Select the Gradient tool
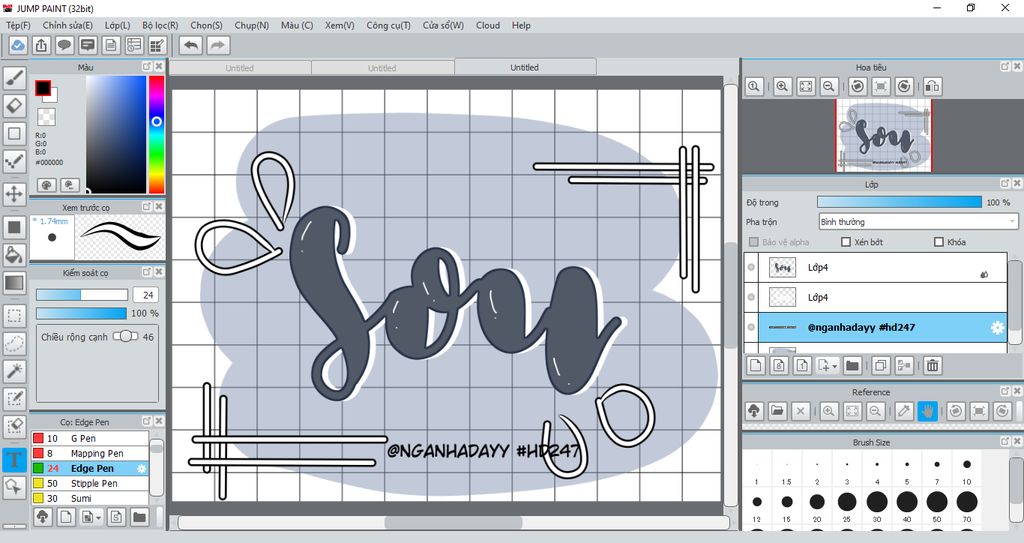The height and width of the screenshot is (543, 1024). [x=14, y=283]
